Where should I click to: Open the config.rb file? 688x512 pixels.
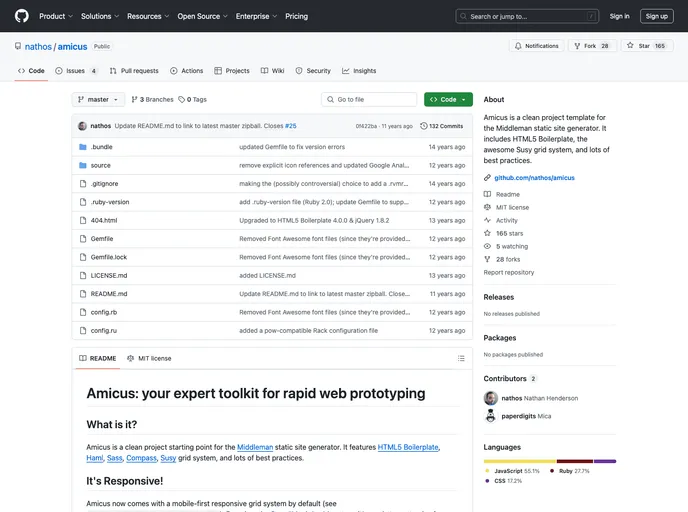click(104, 312)
